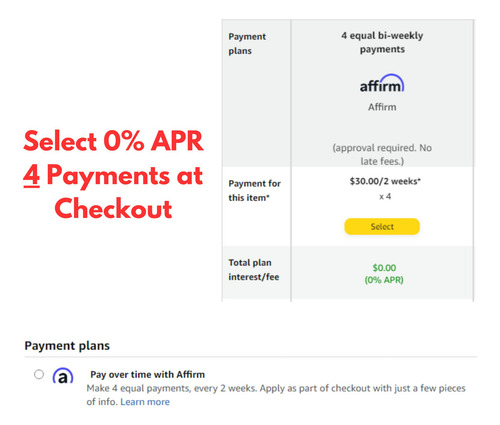The height and width of the screenshot is (425, 500).
Task: Click the yellow Select button
Action: click(x=382, y=227)
